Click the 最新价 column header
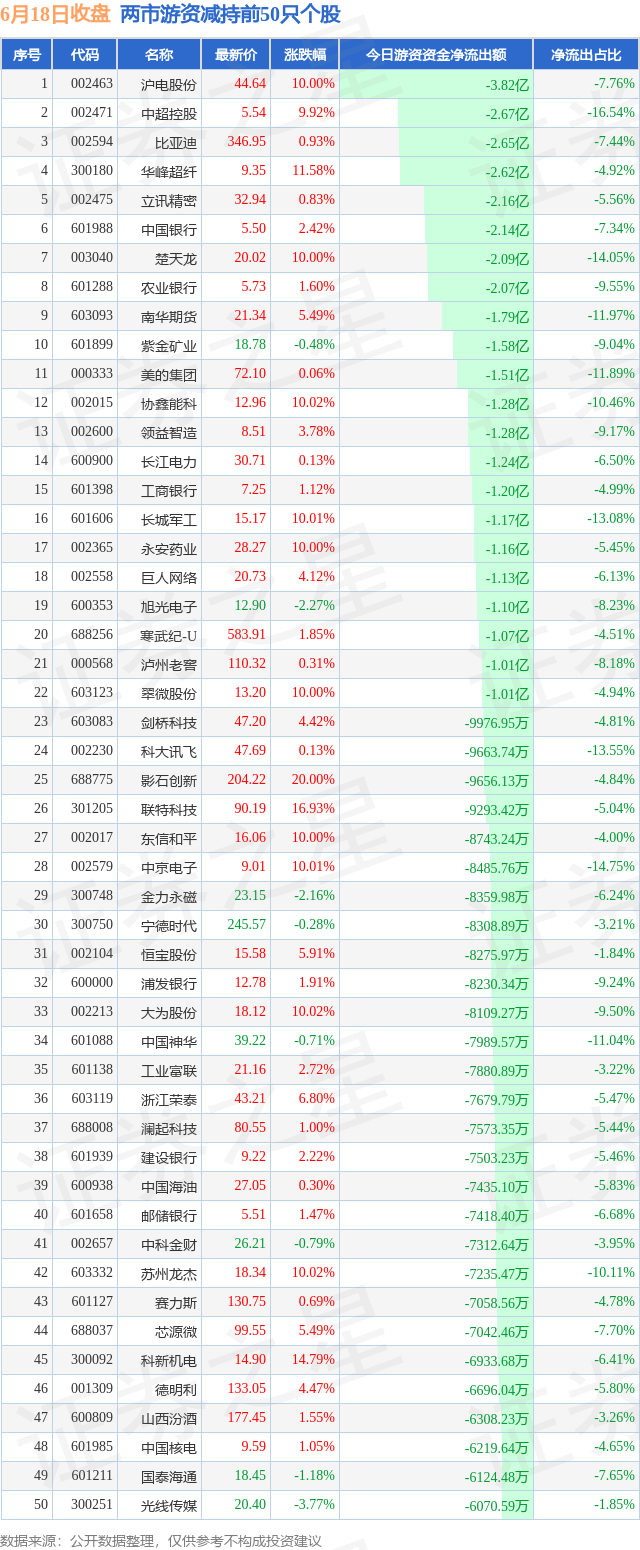The height and width of the screenshot is (1550, 640). [x=235, y=55]
